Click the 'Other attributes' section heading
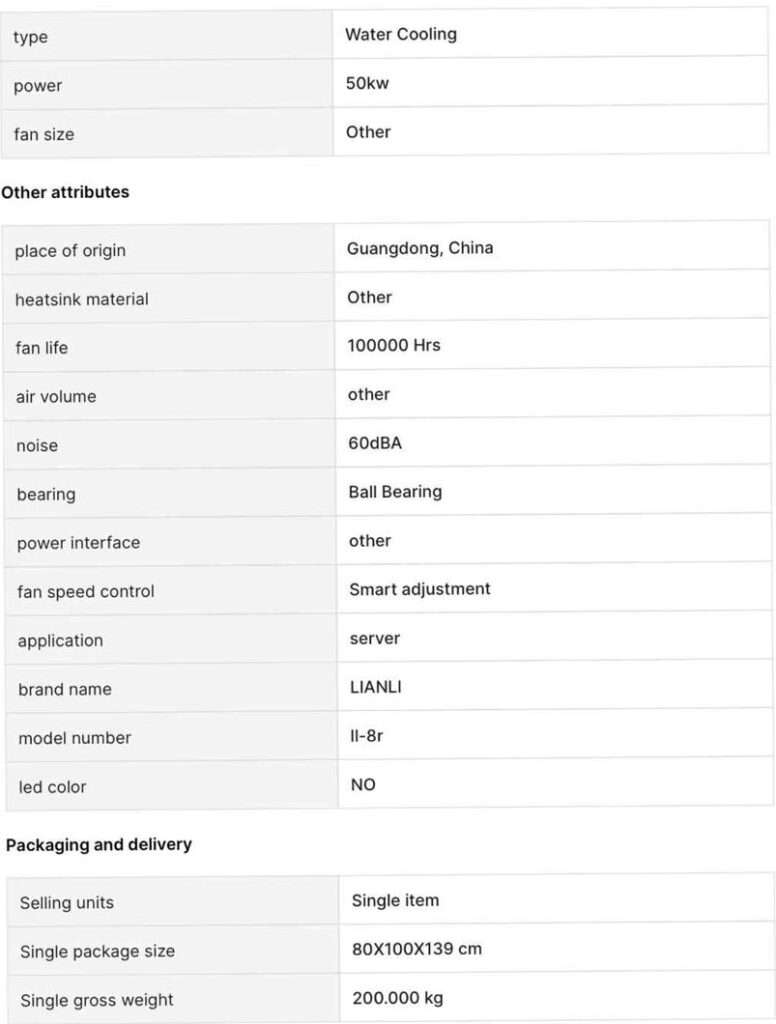 65,192
